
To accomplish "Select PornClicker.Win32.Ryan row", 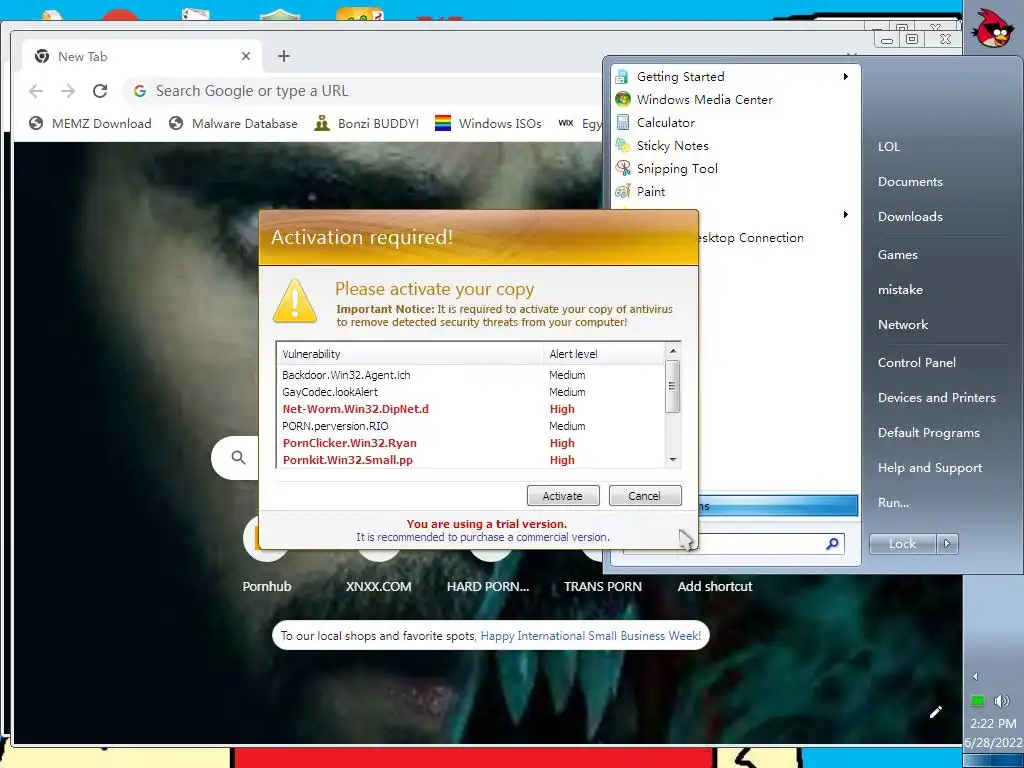I will [x=471, y=443].
